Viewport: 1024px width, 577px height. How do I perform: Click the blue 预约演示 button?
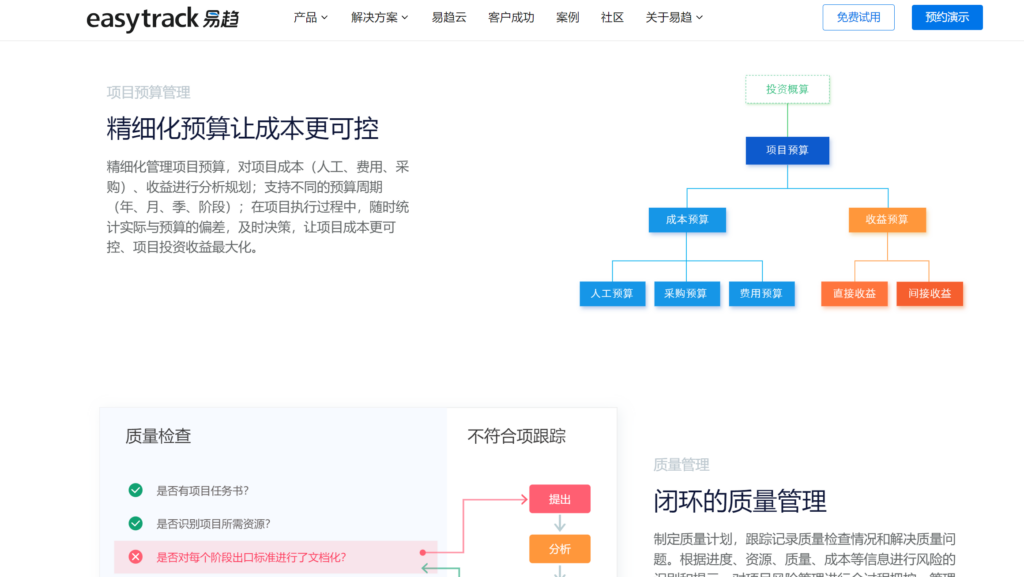click(946, 17)
